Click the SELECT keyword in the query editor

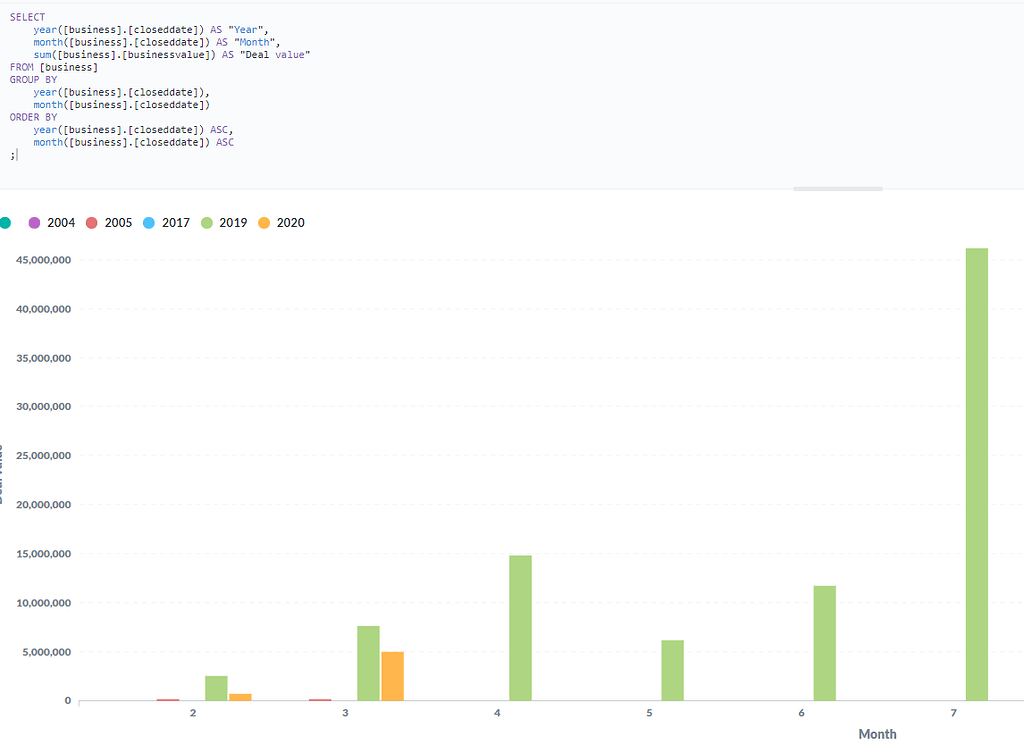pyautogui.click(x=27, y=16)
